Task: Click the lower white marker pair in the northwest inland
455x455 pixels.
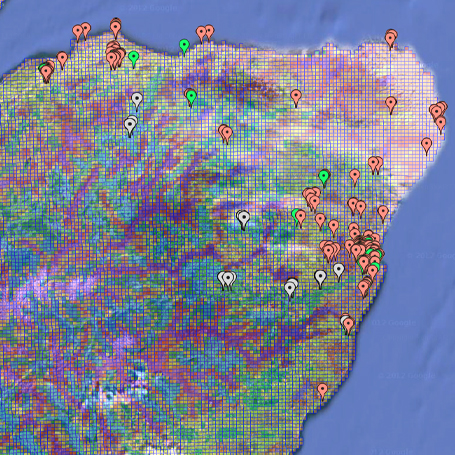Action: pos(130,126)
